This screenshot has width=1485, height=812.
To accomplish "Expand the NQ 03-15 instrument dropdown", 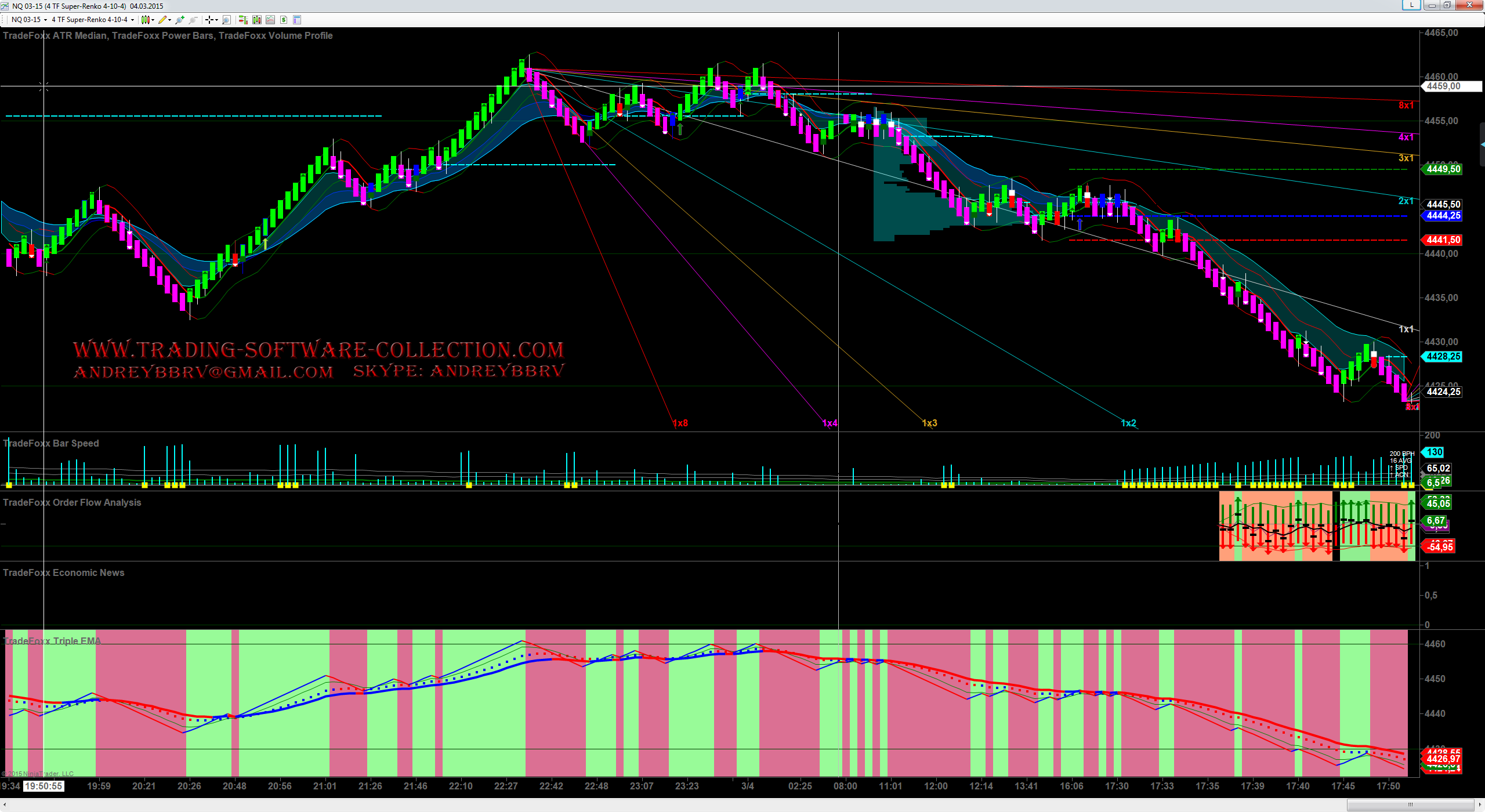I will coord(45,20).
